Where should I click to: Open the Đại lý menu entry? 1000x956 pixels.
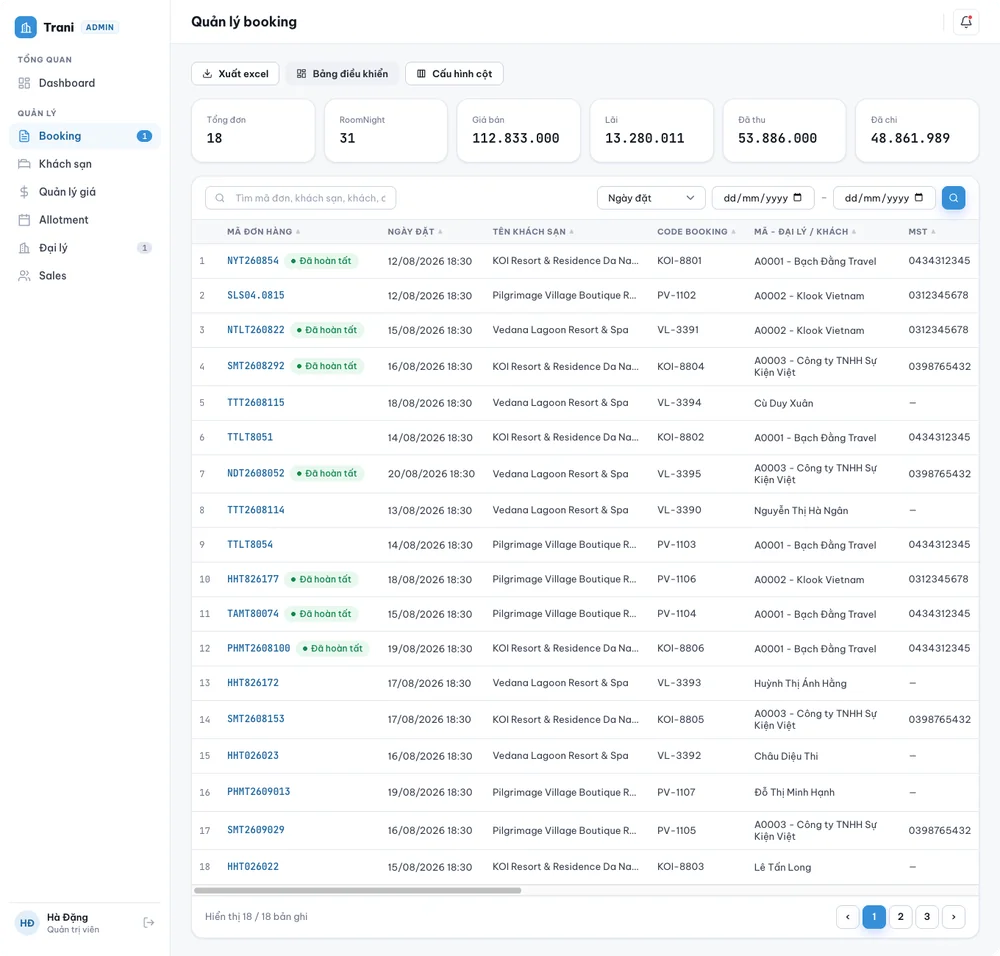click(85, 248)
